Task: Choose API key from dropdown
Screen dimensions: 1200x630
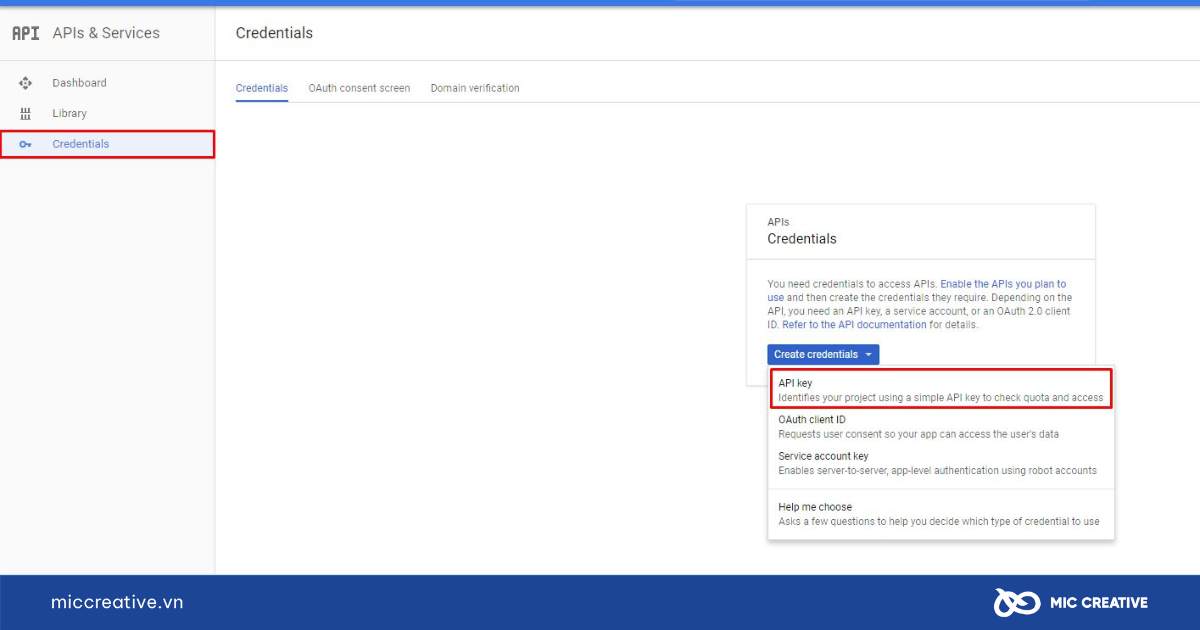Action: coord(941,390)
